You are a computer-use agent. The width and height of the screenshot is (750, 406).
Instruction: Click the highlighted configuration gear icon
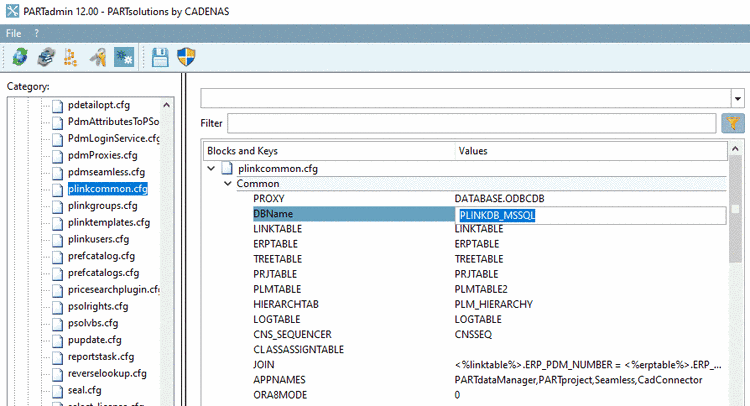[x=124, y=57]
